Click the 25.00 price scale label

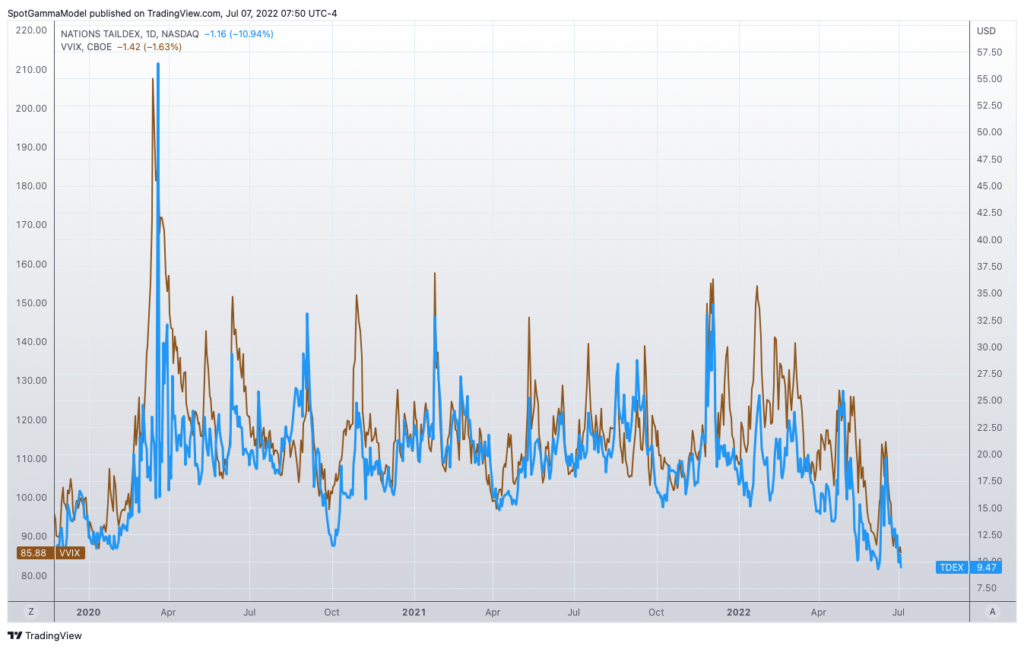coord(989,400)
